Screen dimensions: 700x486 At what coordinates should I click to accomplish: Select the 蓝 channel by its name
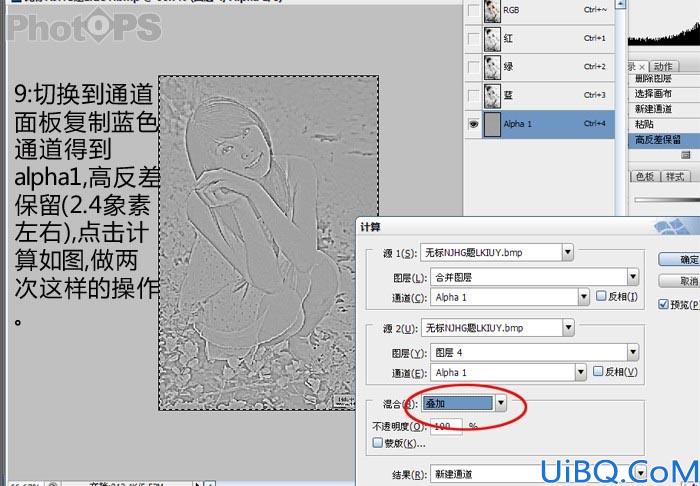click(508, 95)
